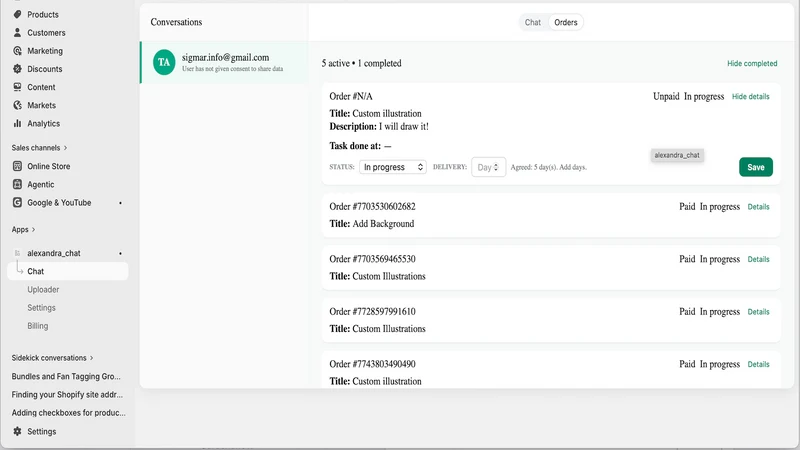The image size is (800, 450).
Task: Open Uploader under alexandra_chat
Action: 43,290
